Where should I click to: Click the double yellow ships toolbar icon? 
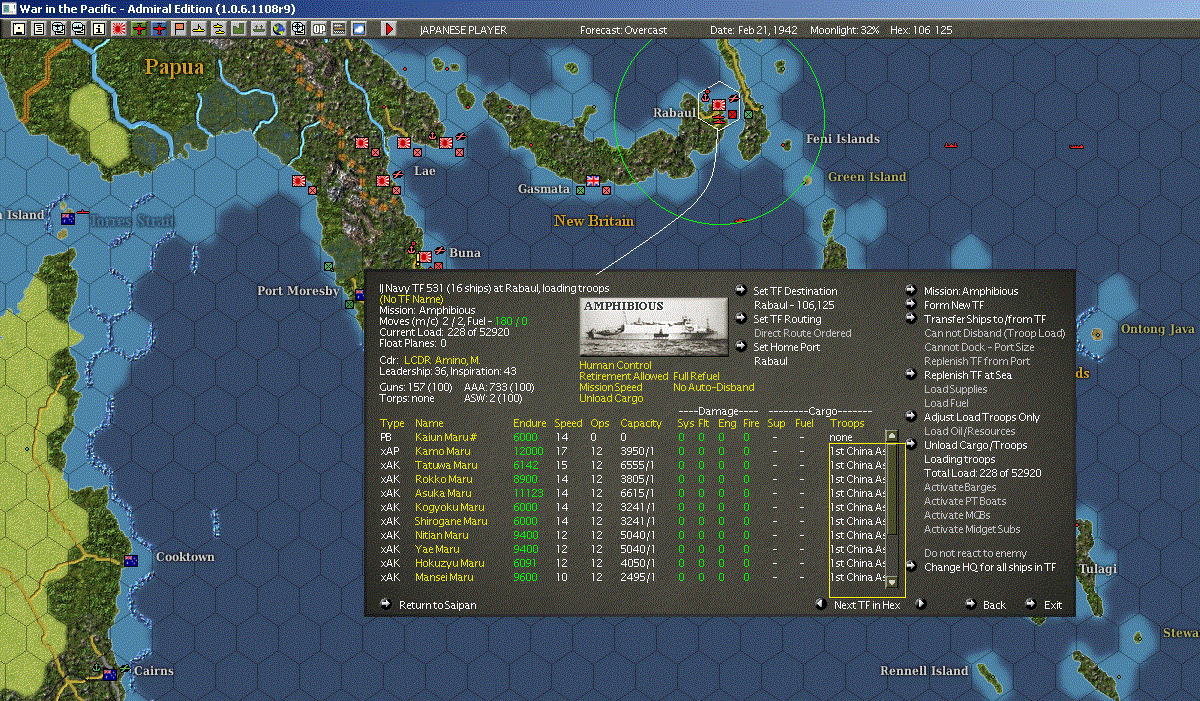[x=218, y=29]
